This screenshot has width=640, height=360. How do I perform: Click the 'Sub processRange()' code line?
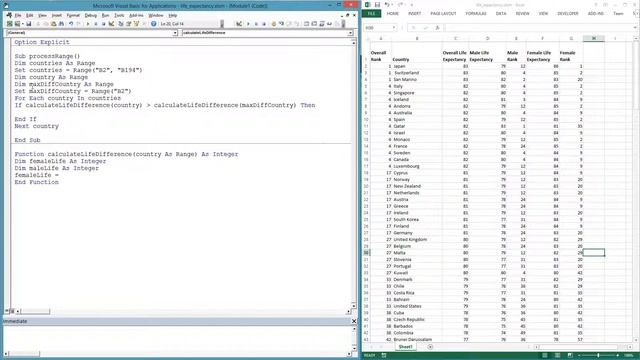[47, 56]
